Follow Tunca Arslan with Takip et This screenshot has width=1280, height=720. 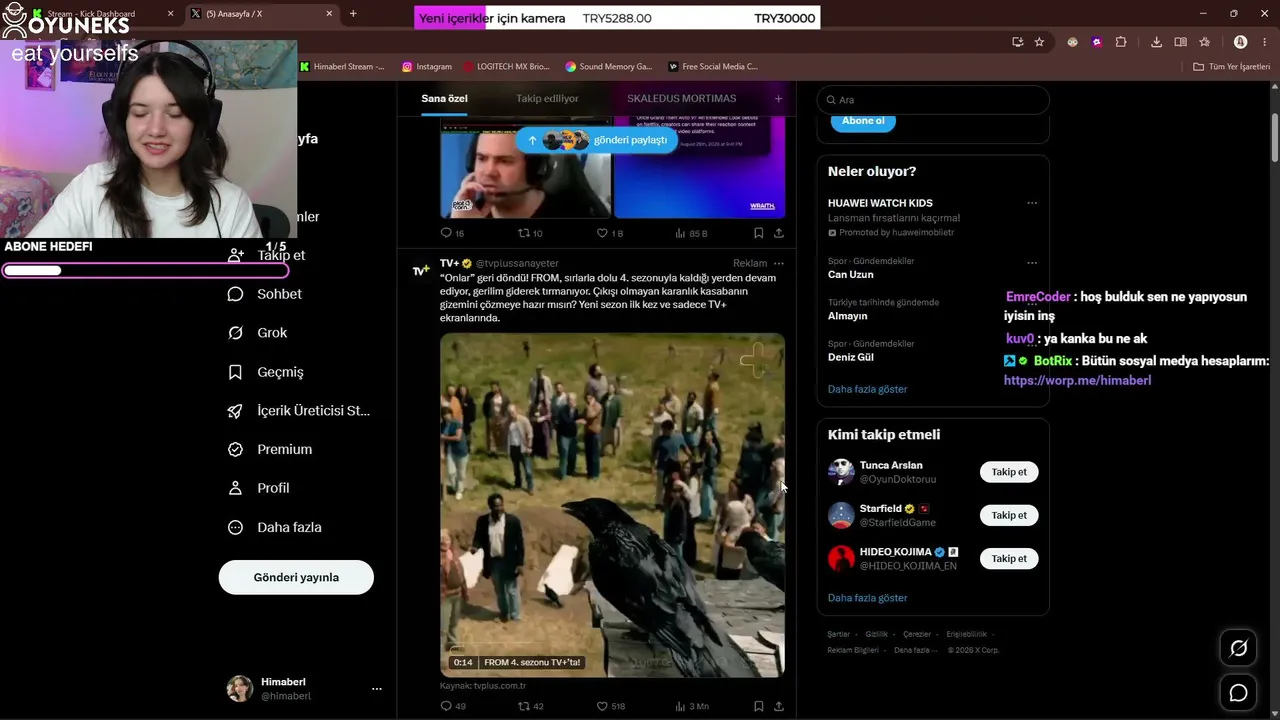tap(1009, 472)
